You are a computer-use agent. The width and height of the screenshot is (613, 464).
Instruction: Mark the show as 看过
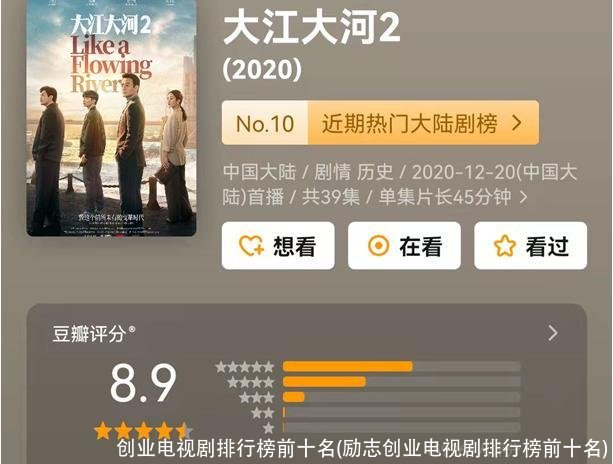[531, 246]
